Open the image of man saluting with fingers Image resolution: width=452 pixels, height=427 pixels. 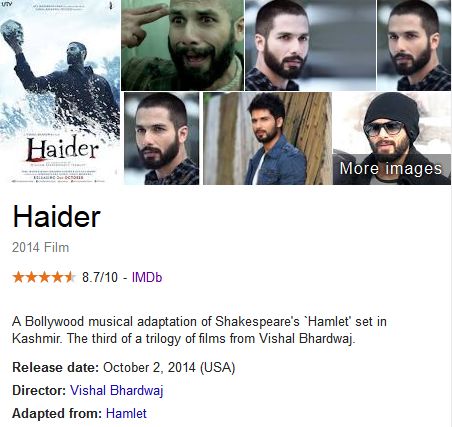coord(182,45)
